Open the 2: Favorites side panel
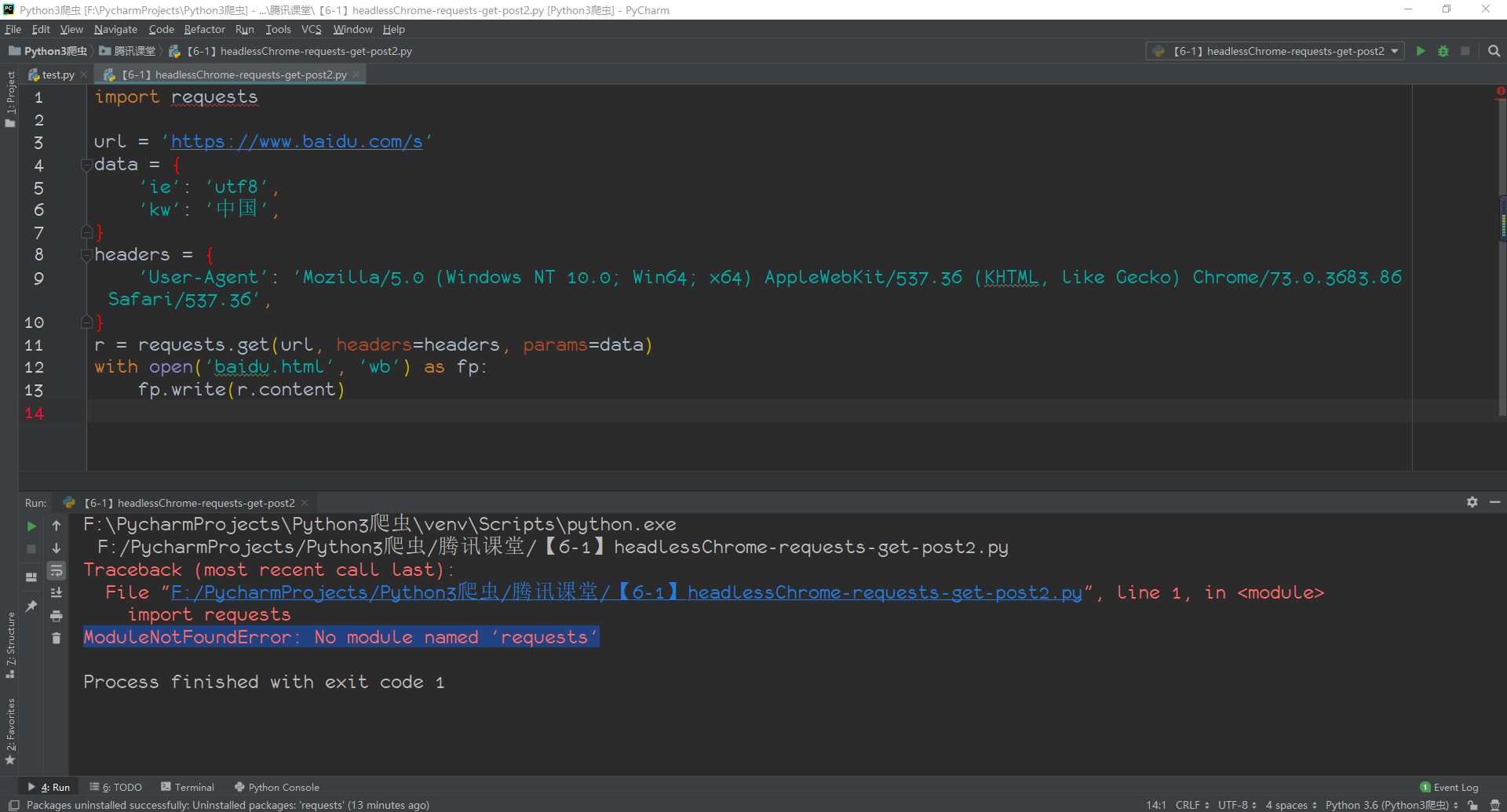 point(10,731)
